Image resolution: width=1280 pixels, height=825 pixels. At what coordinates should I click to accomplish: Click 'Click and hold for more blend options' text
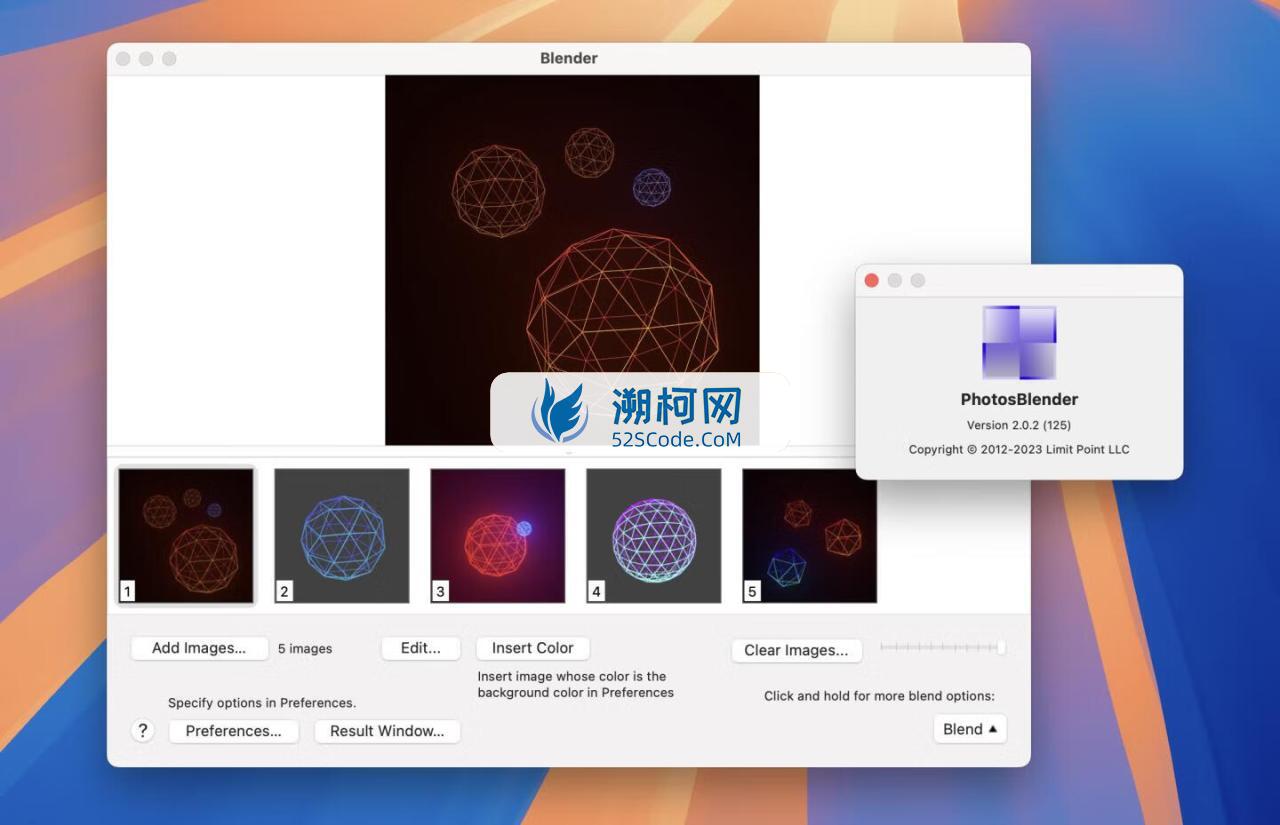879,696
